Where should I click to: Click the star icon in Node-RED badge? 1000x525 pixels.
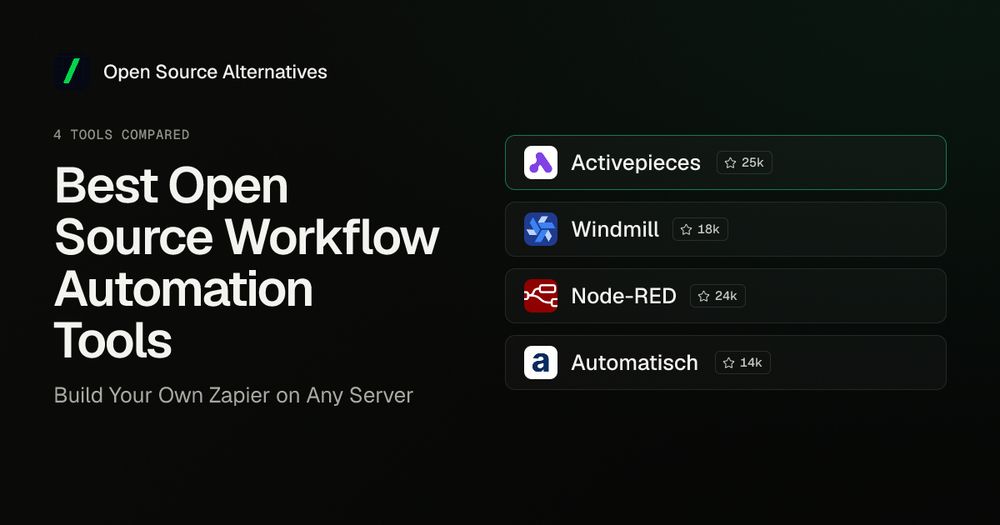[x=703, y=296]
